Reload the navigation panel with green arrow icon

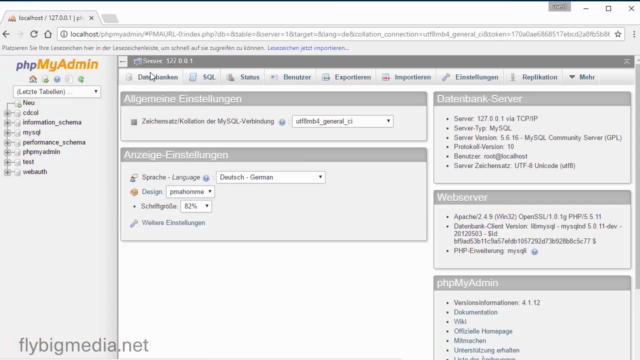[81, 79]
